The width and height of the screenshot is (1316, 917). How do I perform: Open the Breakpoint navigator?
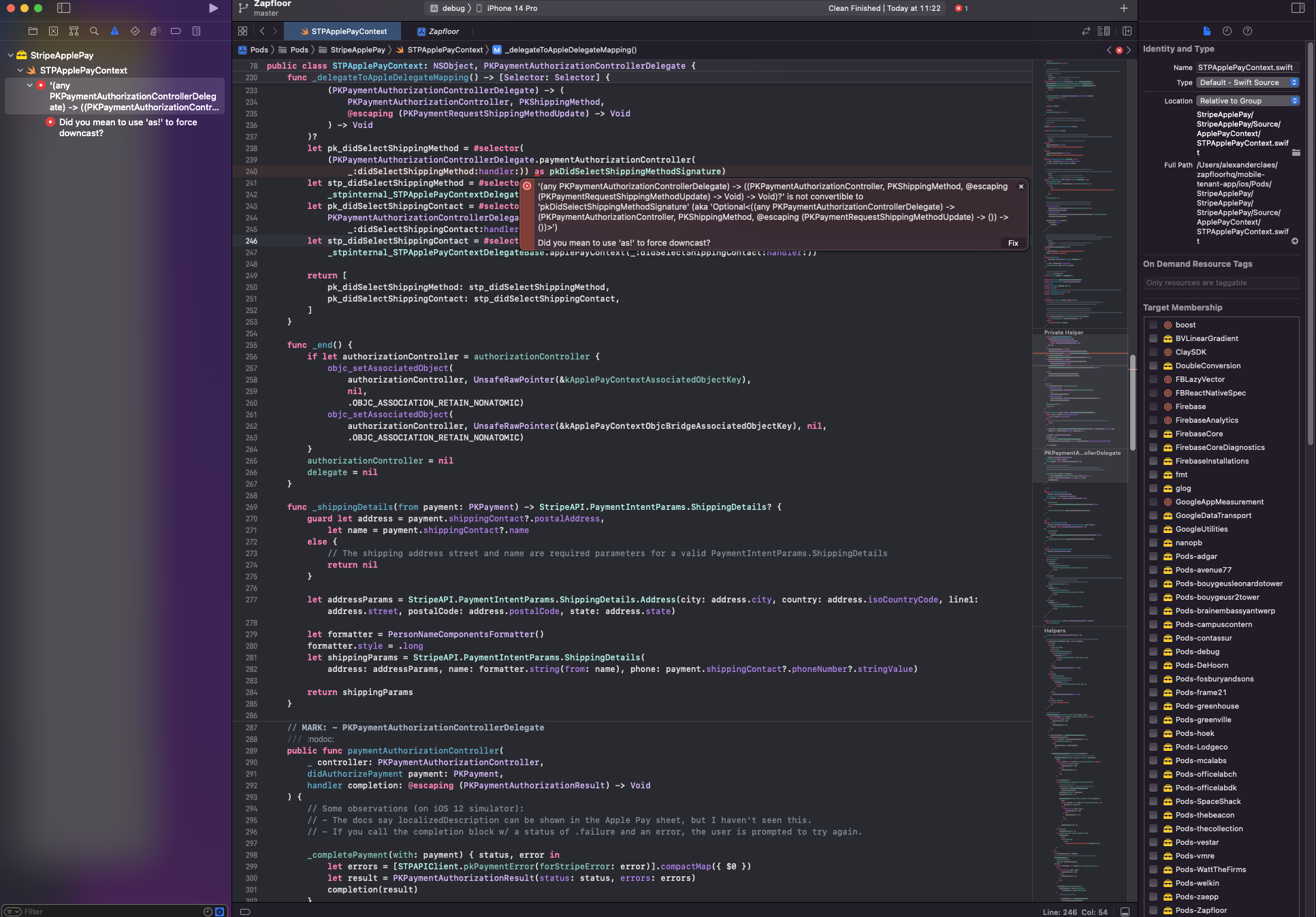click(176, 31)
